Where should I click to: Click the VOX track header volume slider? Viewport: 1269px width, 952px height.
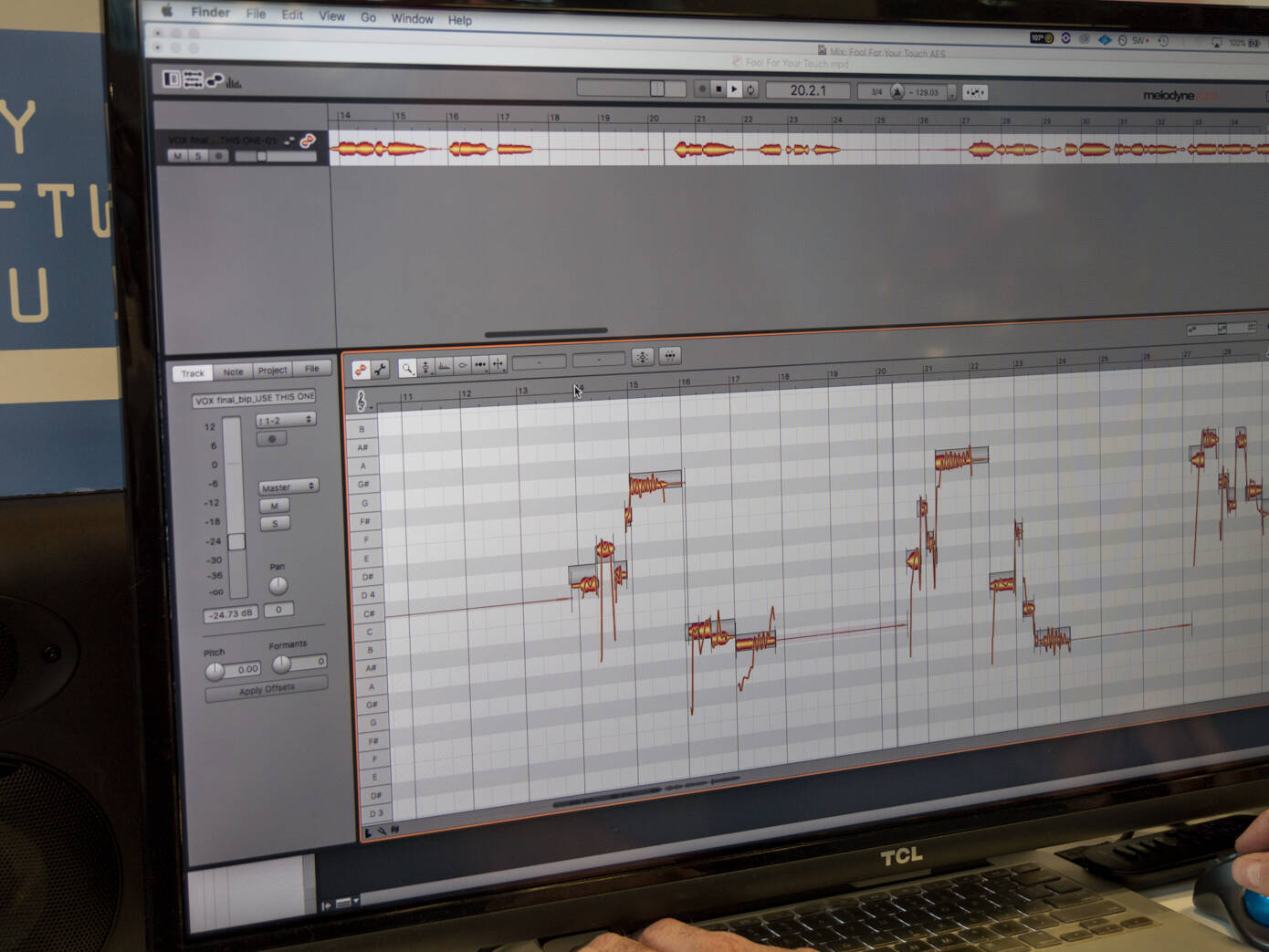pos(275,156)
